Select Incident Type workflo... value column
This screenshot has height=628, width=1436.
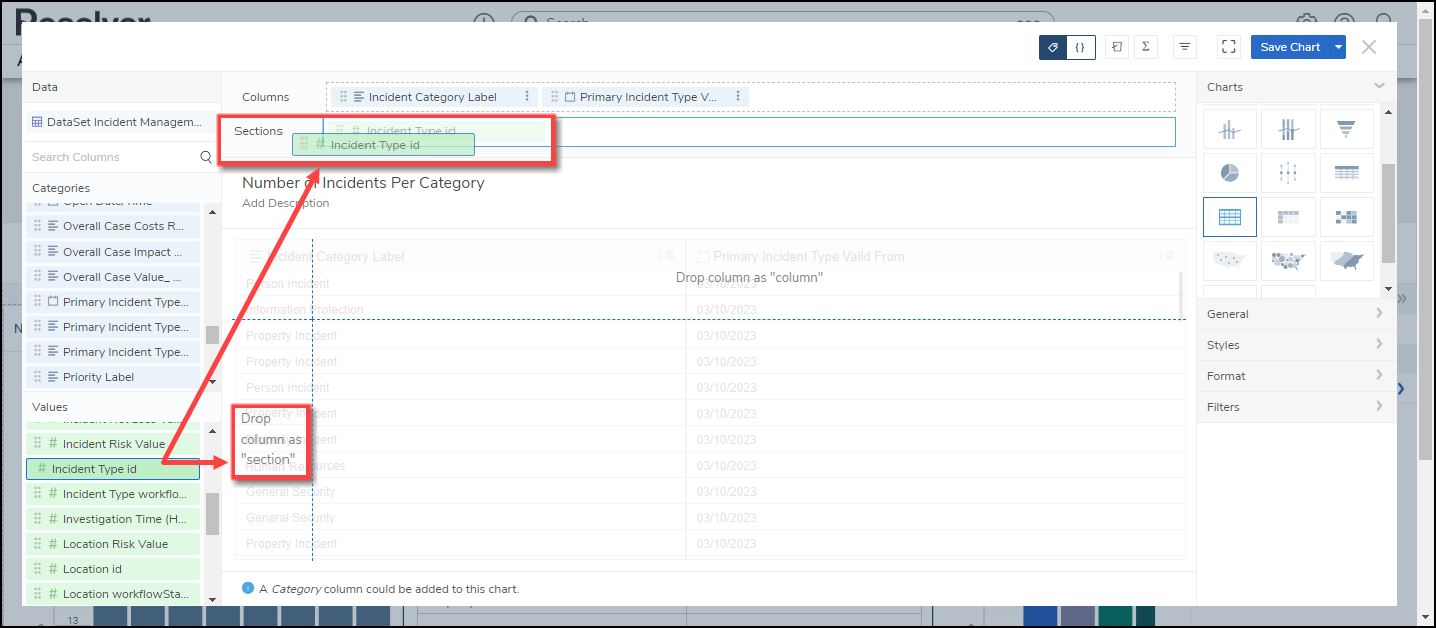(113, 494)
